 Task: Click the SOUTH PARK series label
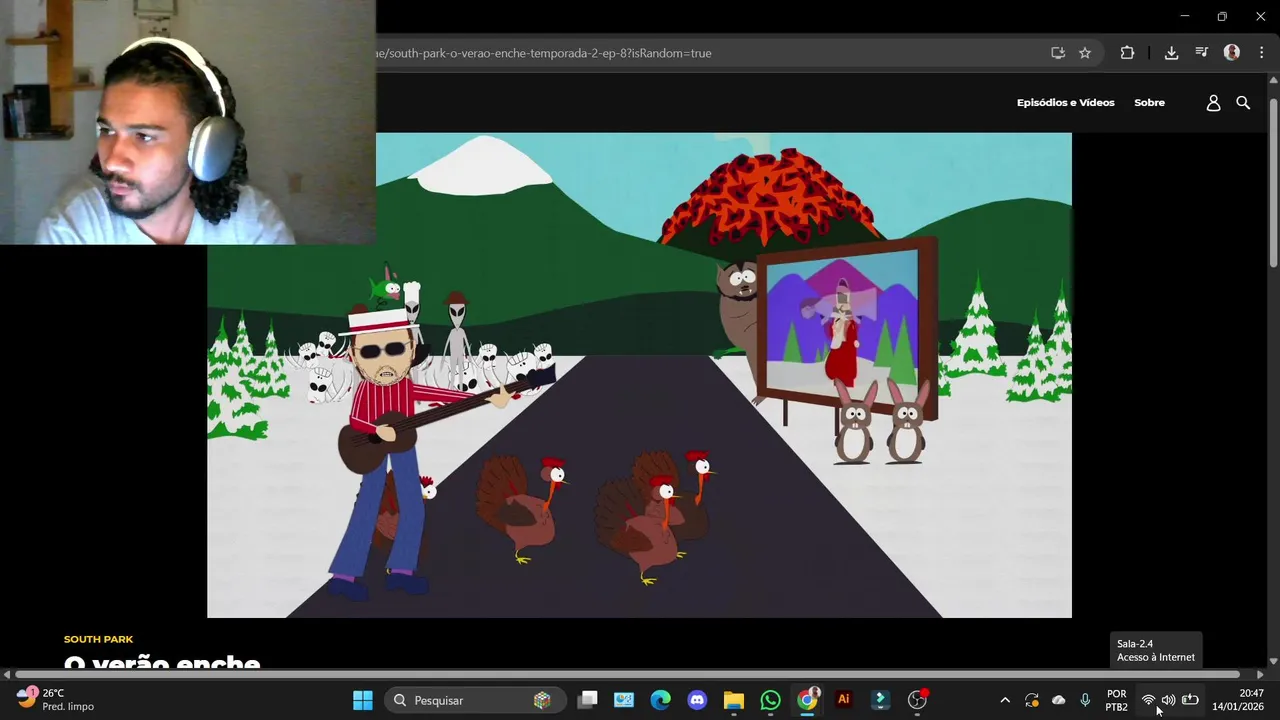(98, 639)
